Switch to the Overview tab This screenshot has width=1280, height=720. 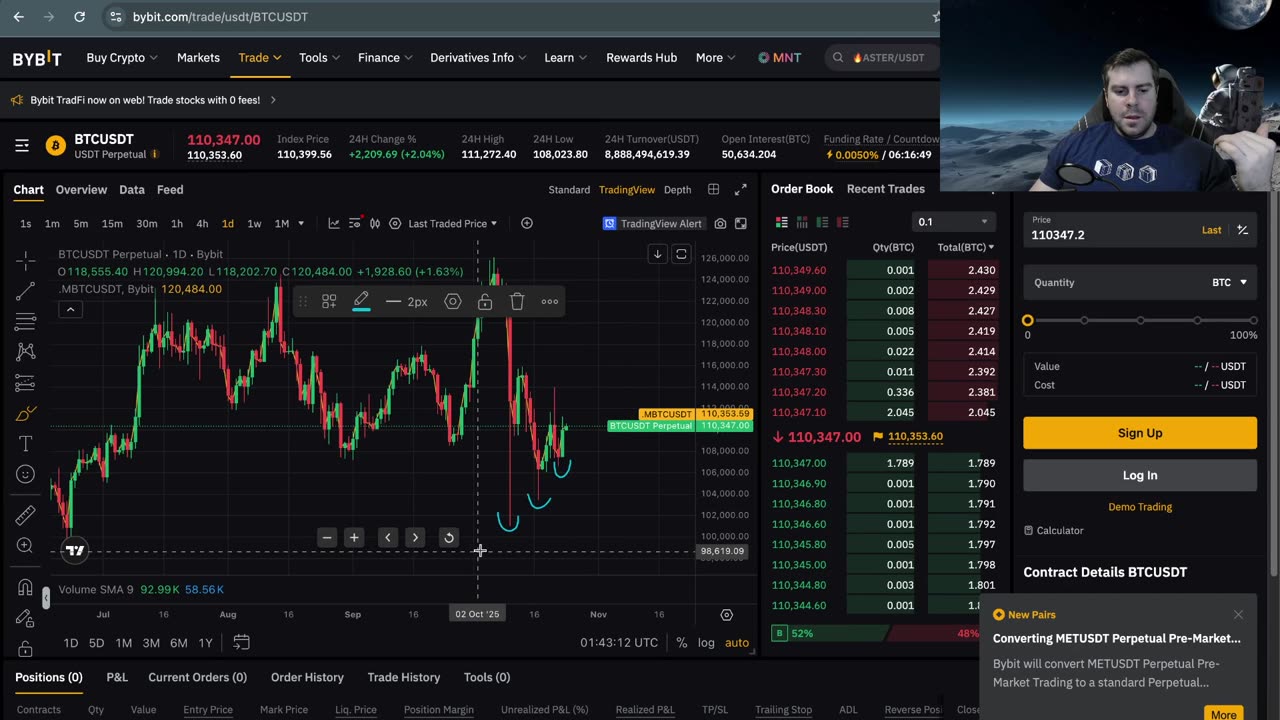[x=81, y=190]
